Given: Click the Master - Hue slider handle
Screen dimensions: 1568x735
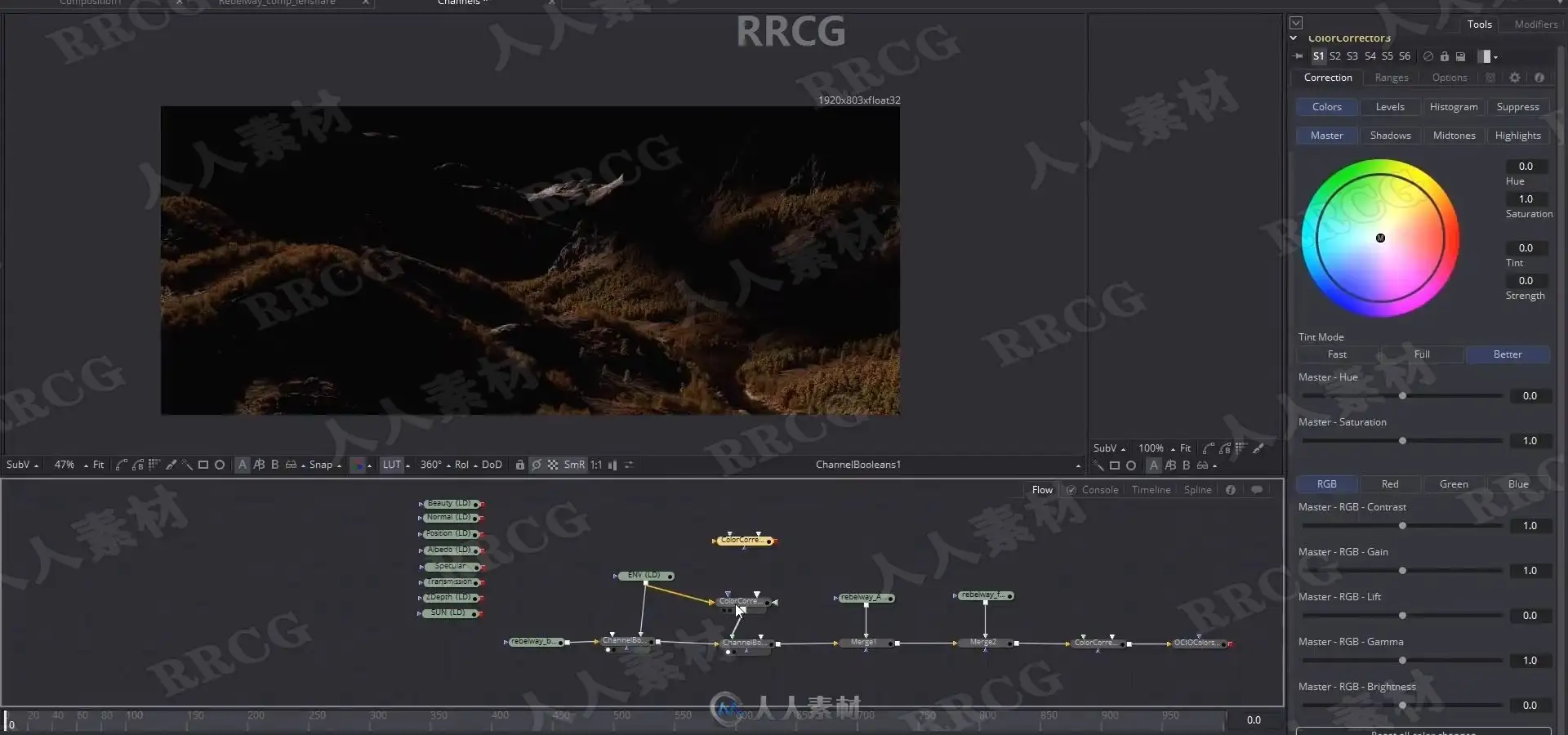Looking at the screenshot, I should coord(1402,396).
